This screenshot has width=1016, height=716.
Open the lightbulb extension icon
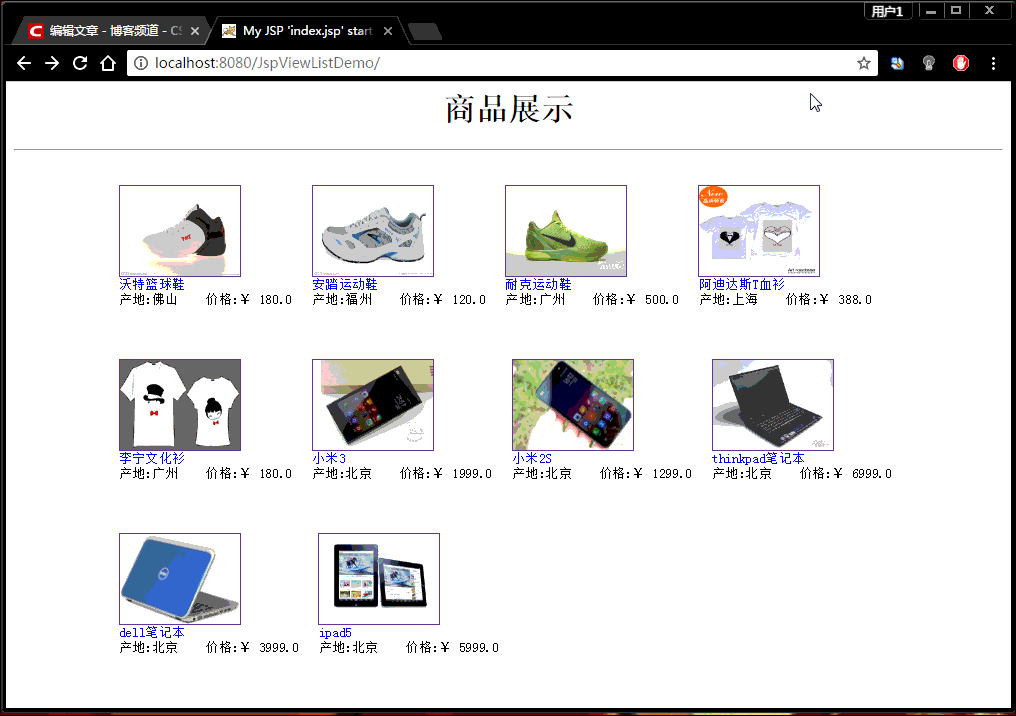tap(929, 63)
